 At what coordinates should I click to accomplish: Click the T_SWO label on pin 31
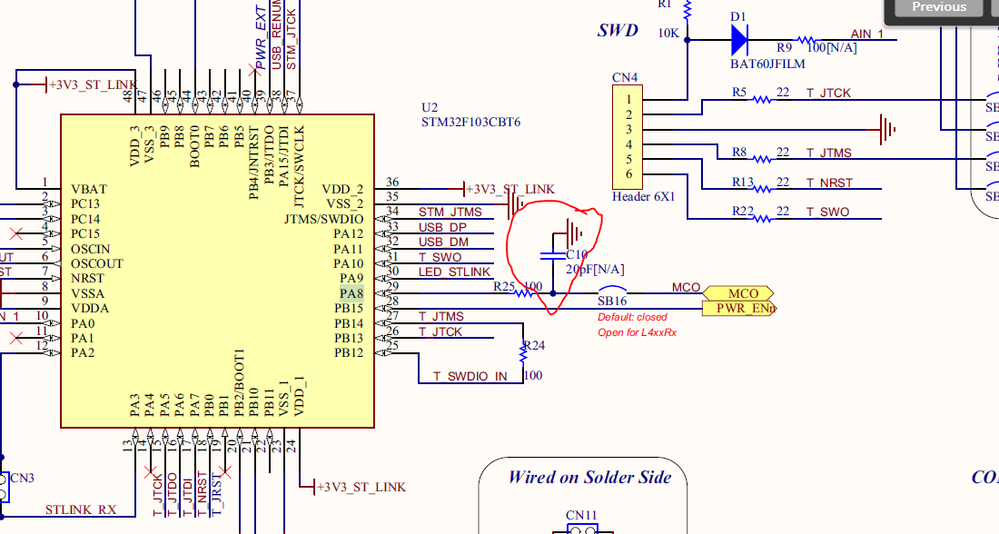pos(440,257)
